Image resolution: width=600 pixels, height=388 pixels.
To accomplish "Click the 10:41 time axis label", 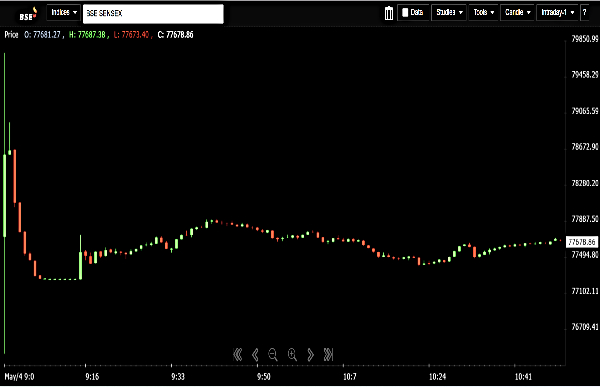I will point(523,377).
